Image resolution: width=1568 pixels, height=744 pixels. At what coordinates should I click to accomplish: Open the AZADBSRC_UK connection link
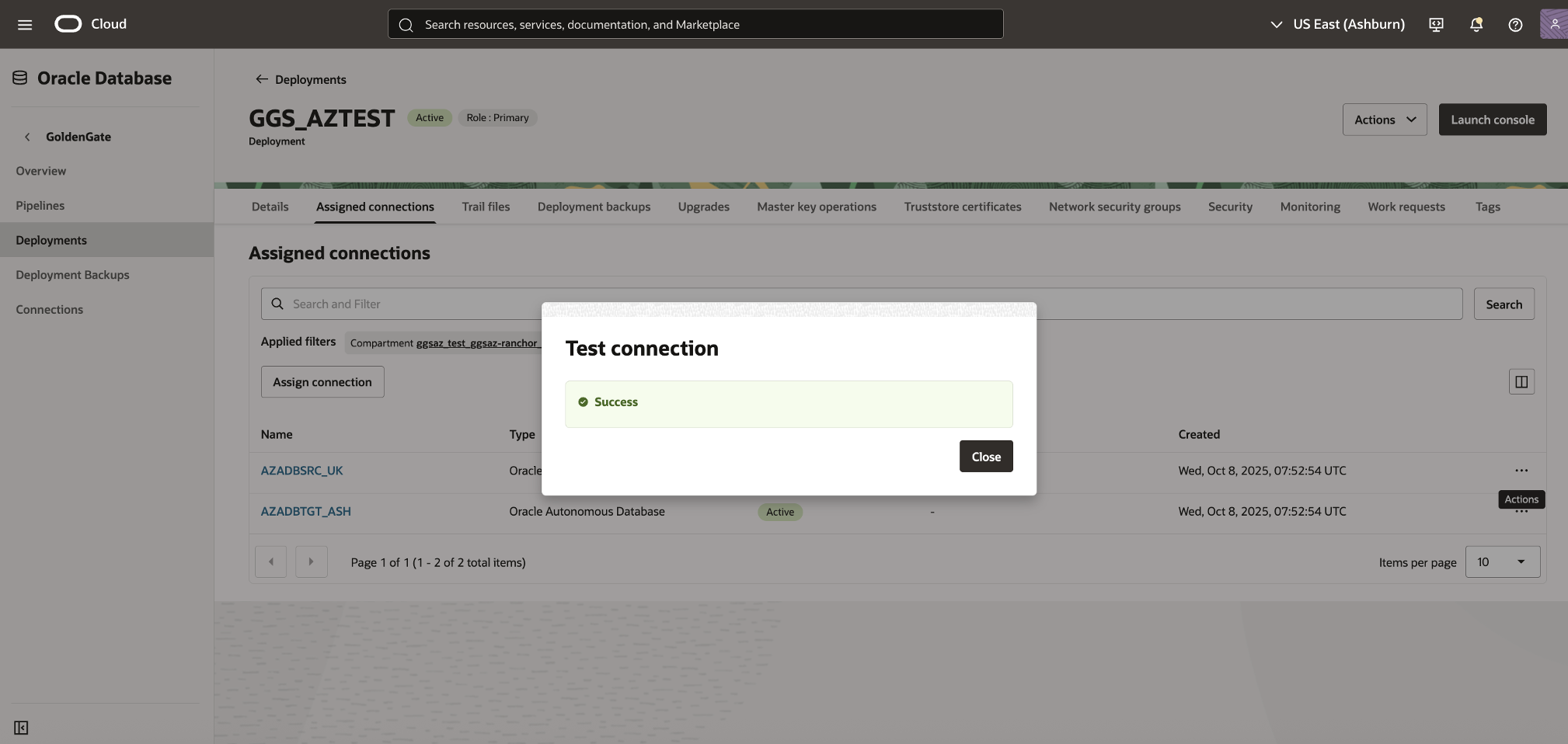tap(302, 471)
